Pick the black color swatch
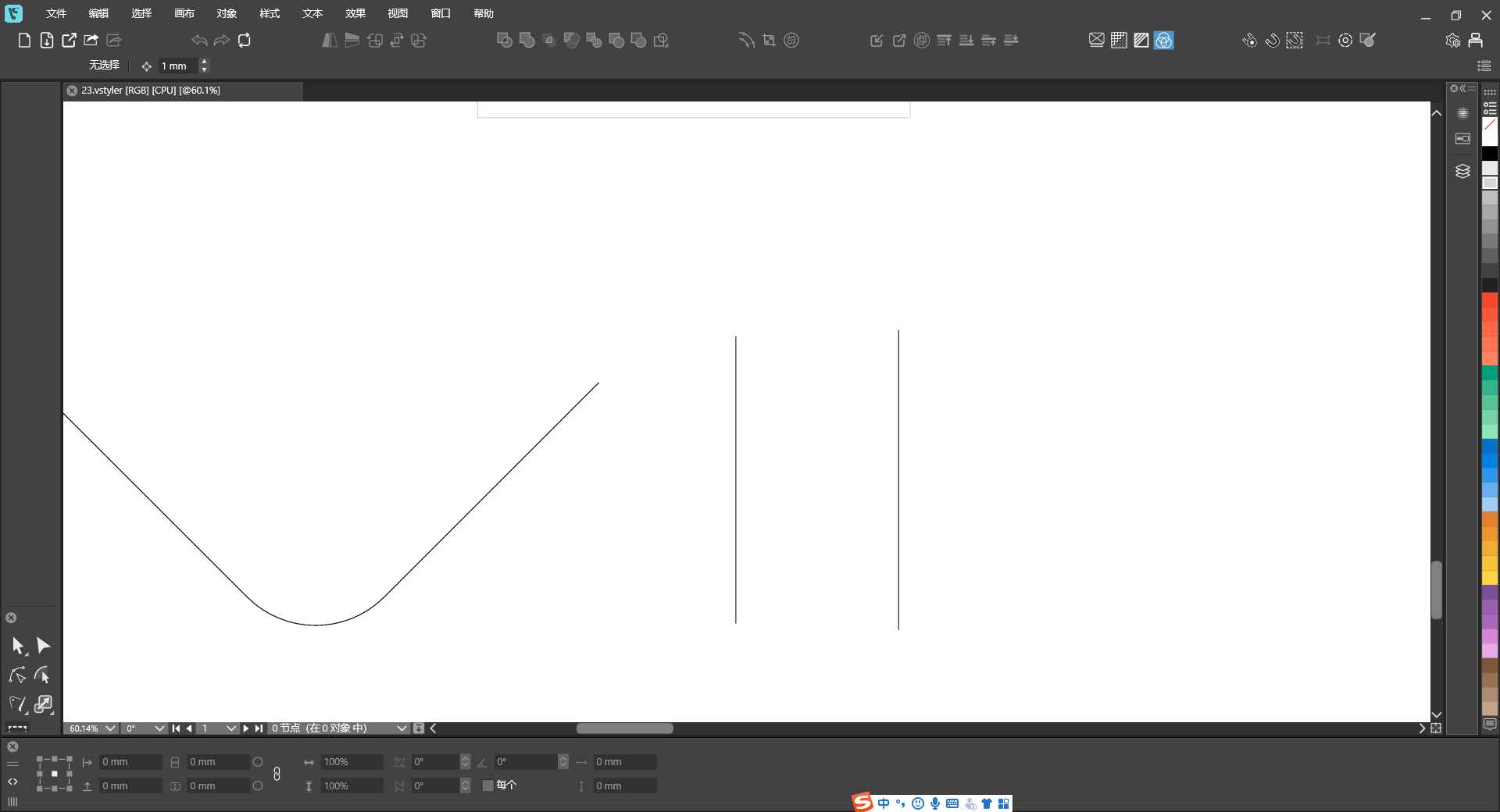The height and width of the screenshot is (812, 1500). click(x=1490, y=154)
